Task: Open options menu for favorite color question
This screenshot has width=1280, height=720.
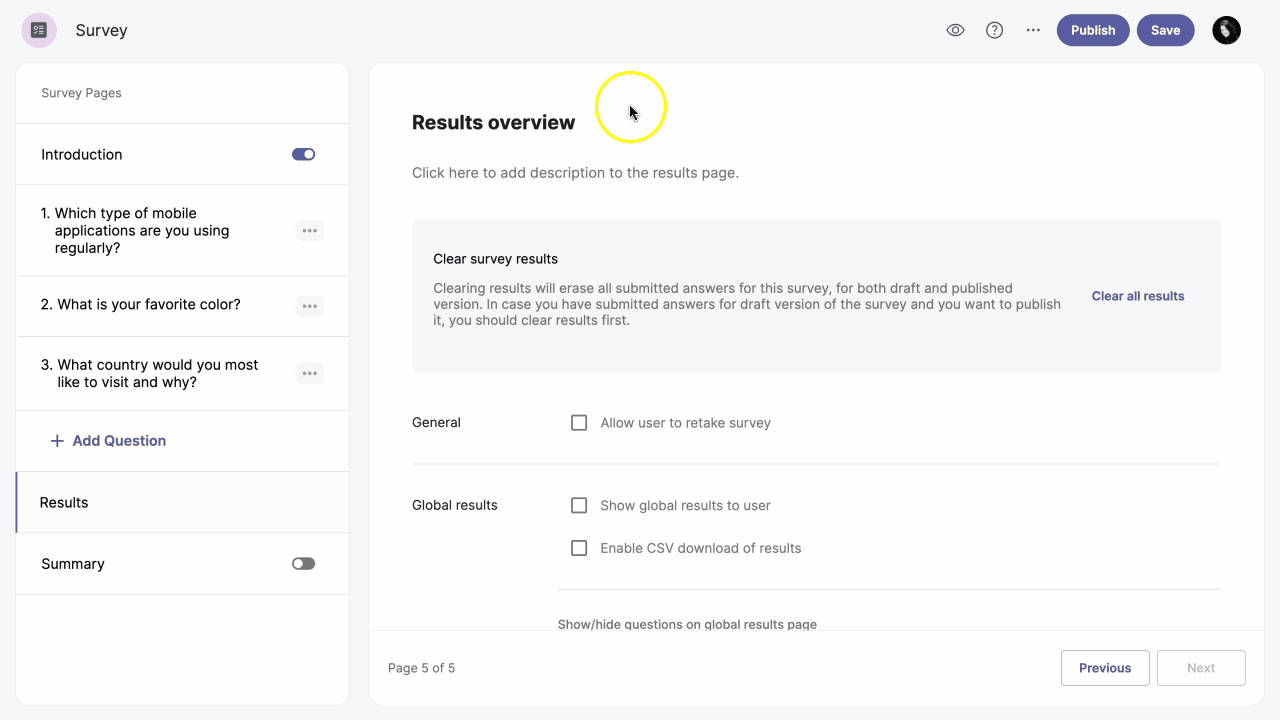Action: (310, 306)
